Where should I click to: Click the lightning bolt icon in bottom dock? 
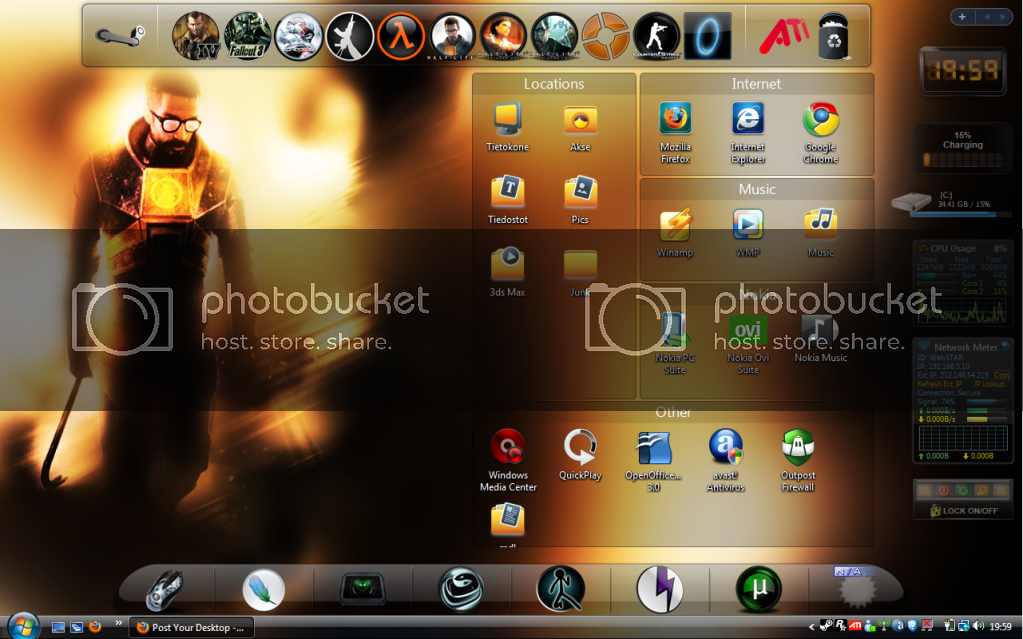pos(660,589)
